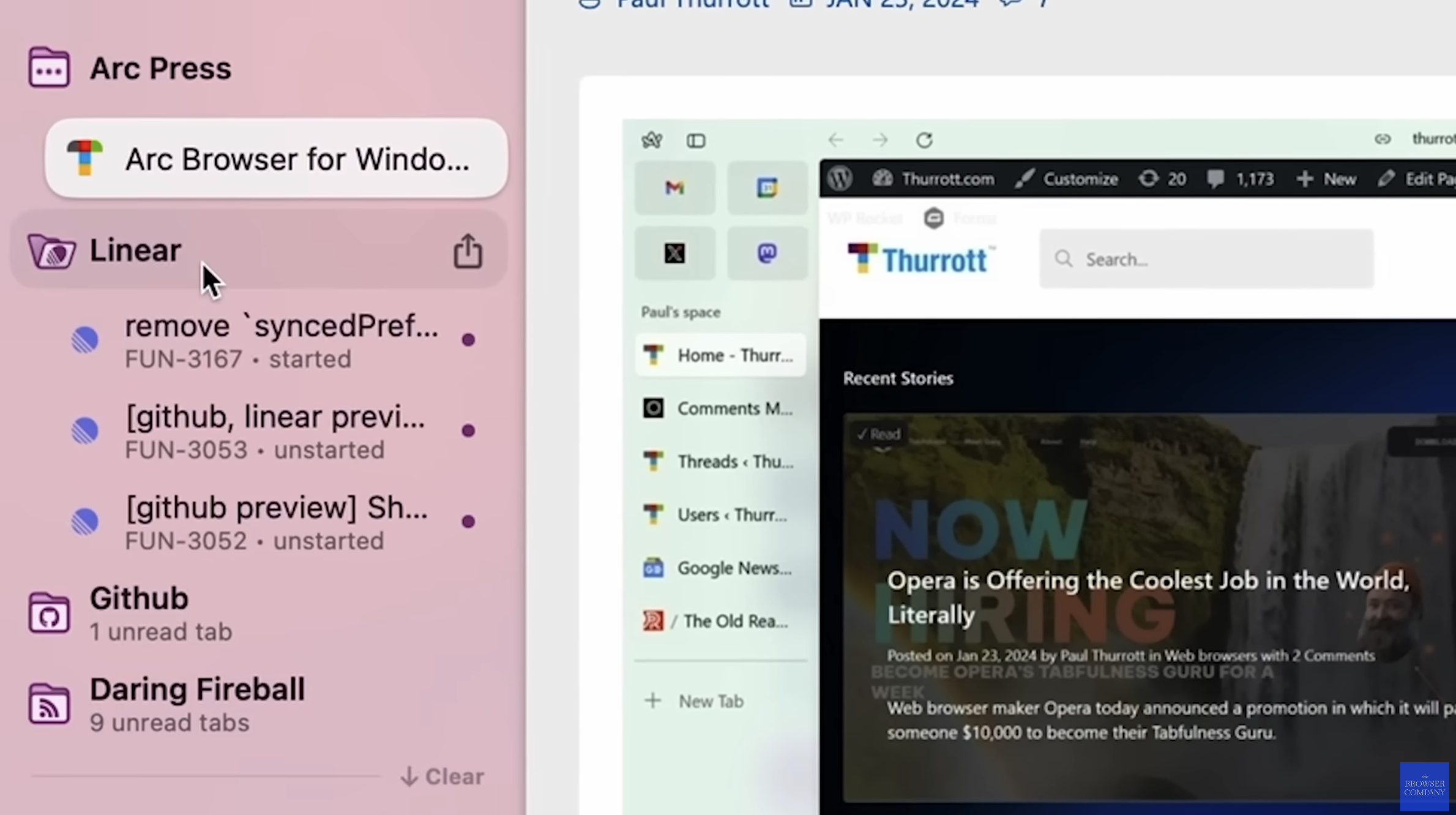Select the Arc Browser for Windows tab
This screenshot has height=815, width=1456.
(x=276, y=159)
